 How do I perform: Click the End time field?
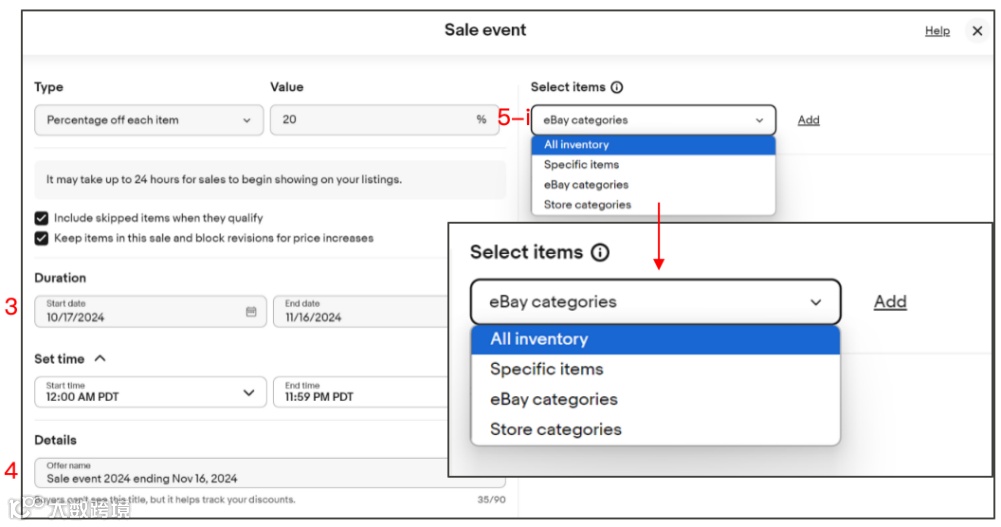[x=360, y=392]
